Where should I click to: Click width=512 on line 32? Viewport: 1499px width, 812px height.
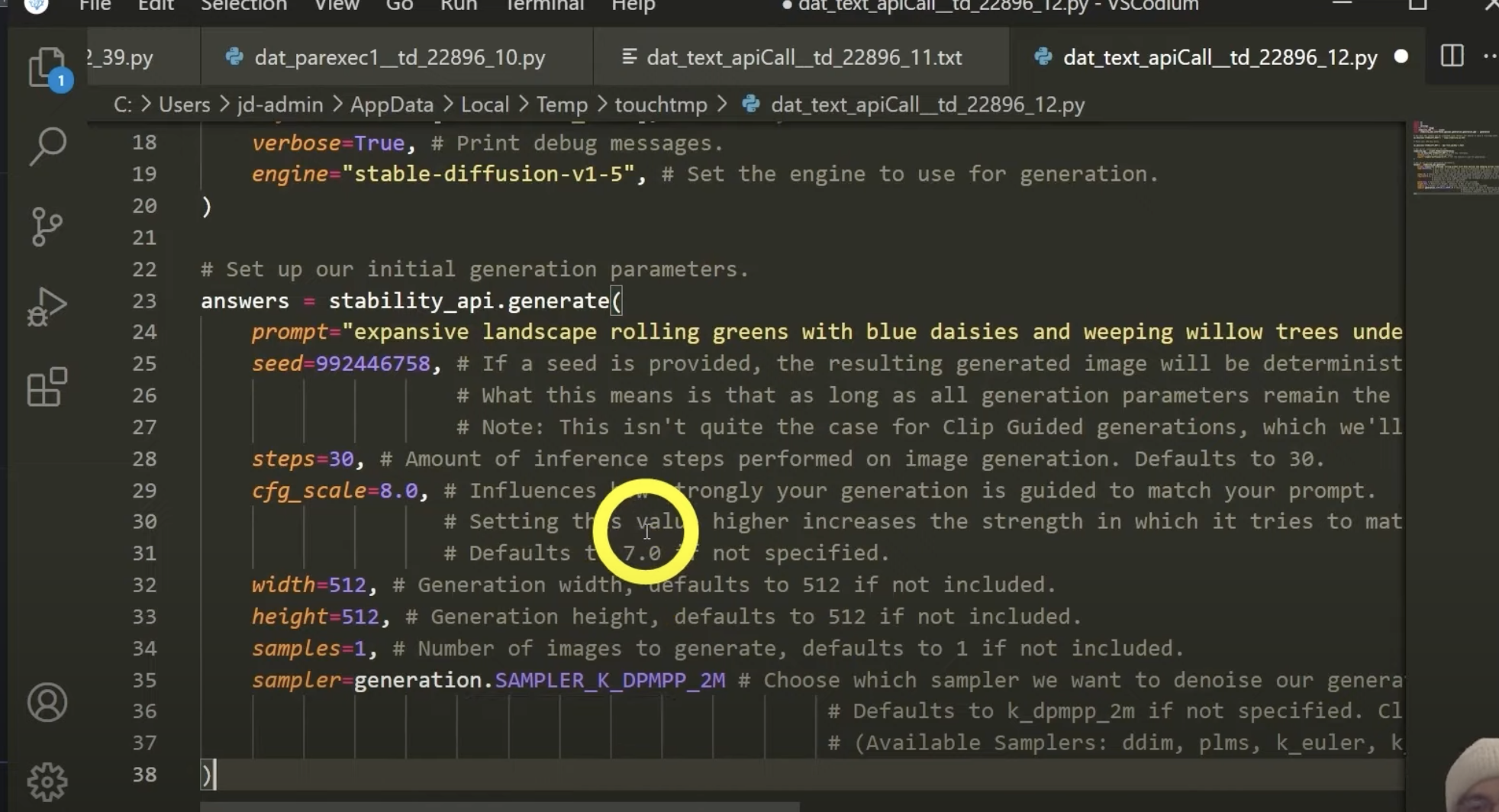coord(309,585)
